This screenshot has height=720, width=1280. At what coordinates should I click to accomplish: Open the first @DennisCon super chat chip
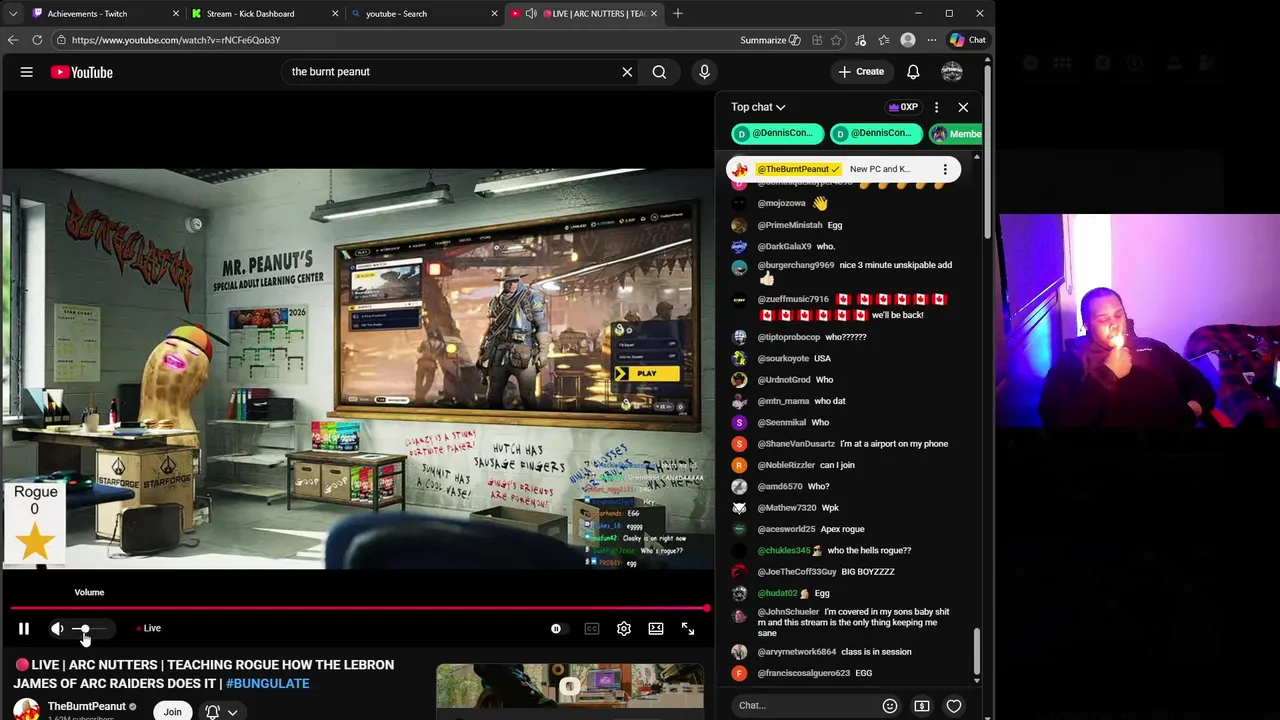pos(777,133)
